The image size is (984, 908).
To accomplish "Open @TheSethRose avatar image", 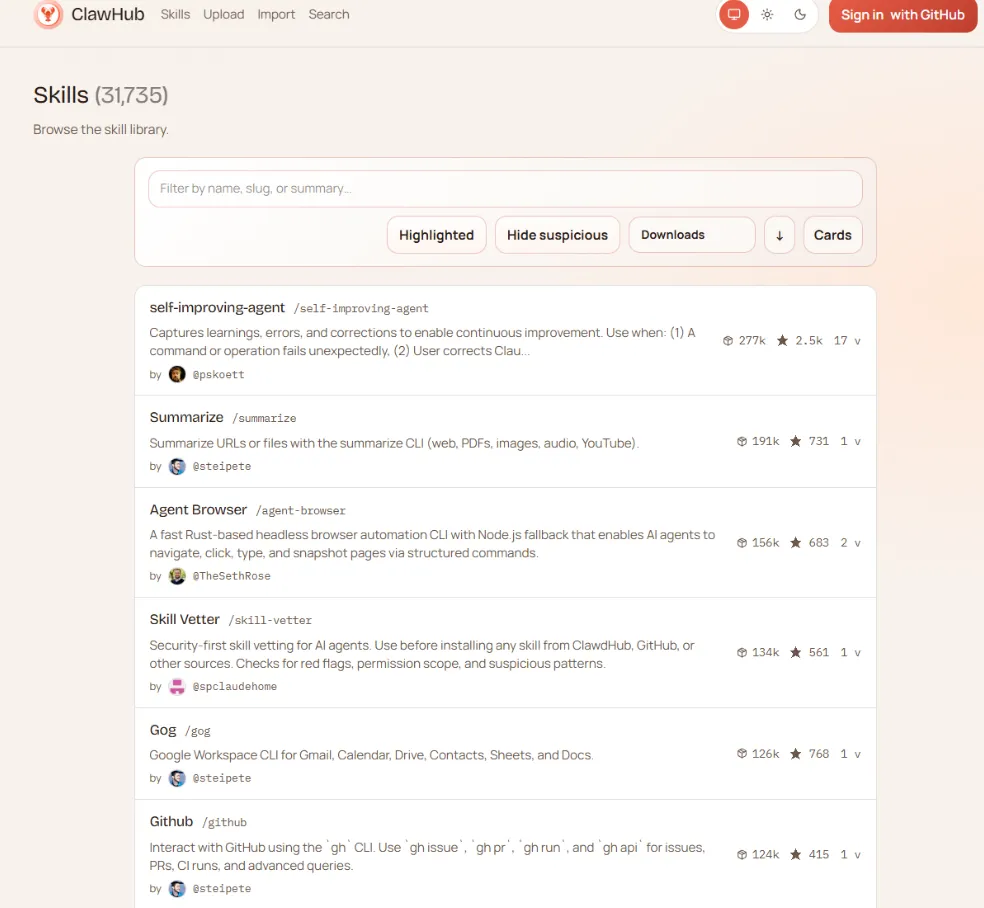I will 177,576.
